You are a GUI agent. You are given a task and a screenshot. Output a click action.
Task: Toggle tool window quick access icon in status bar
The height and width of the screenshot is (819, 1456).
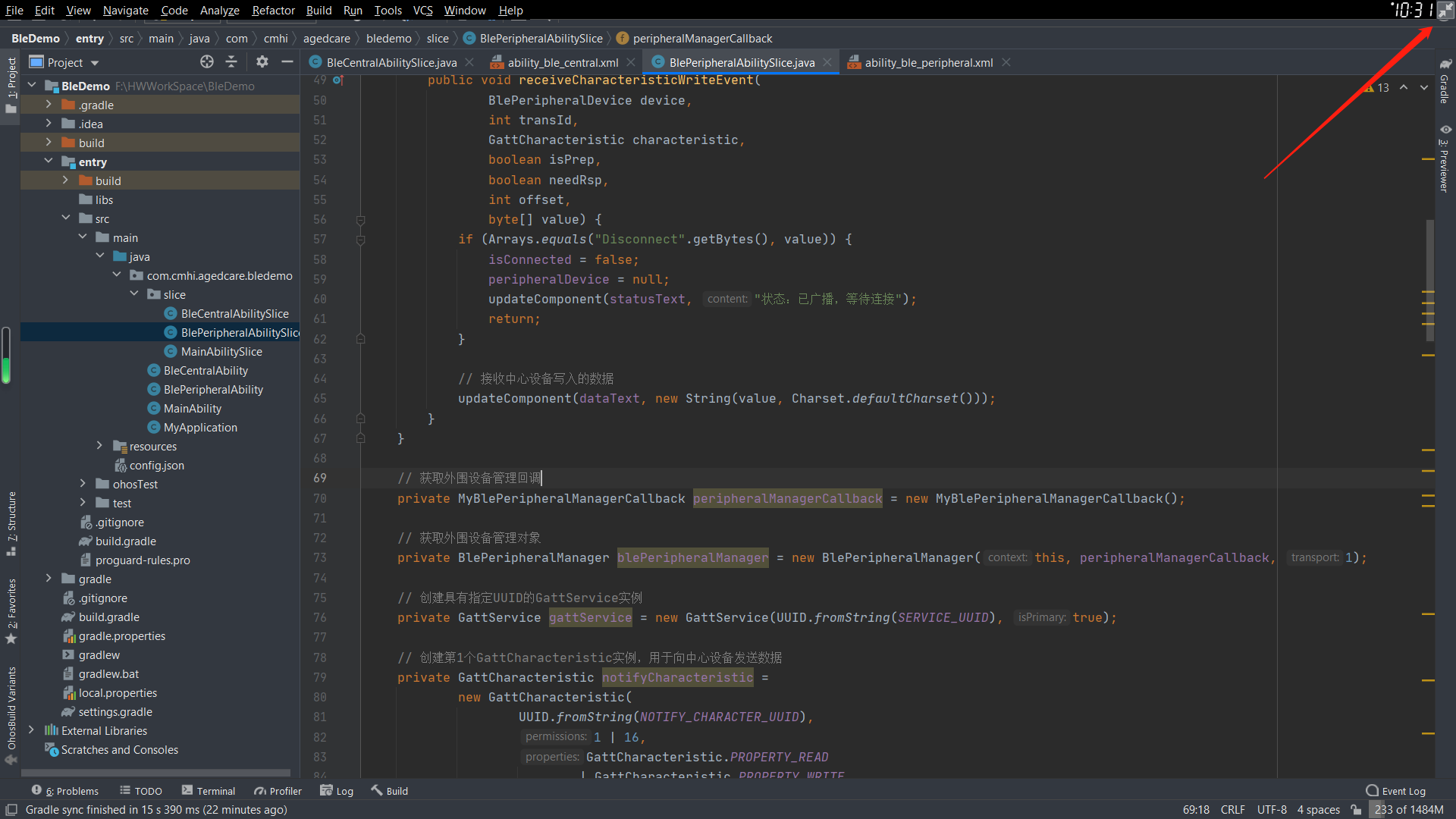11,810
